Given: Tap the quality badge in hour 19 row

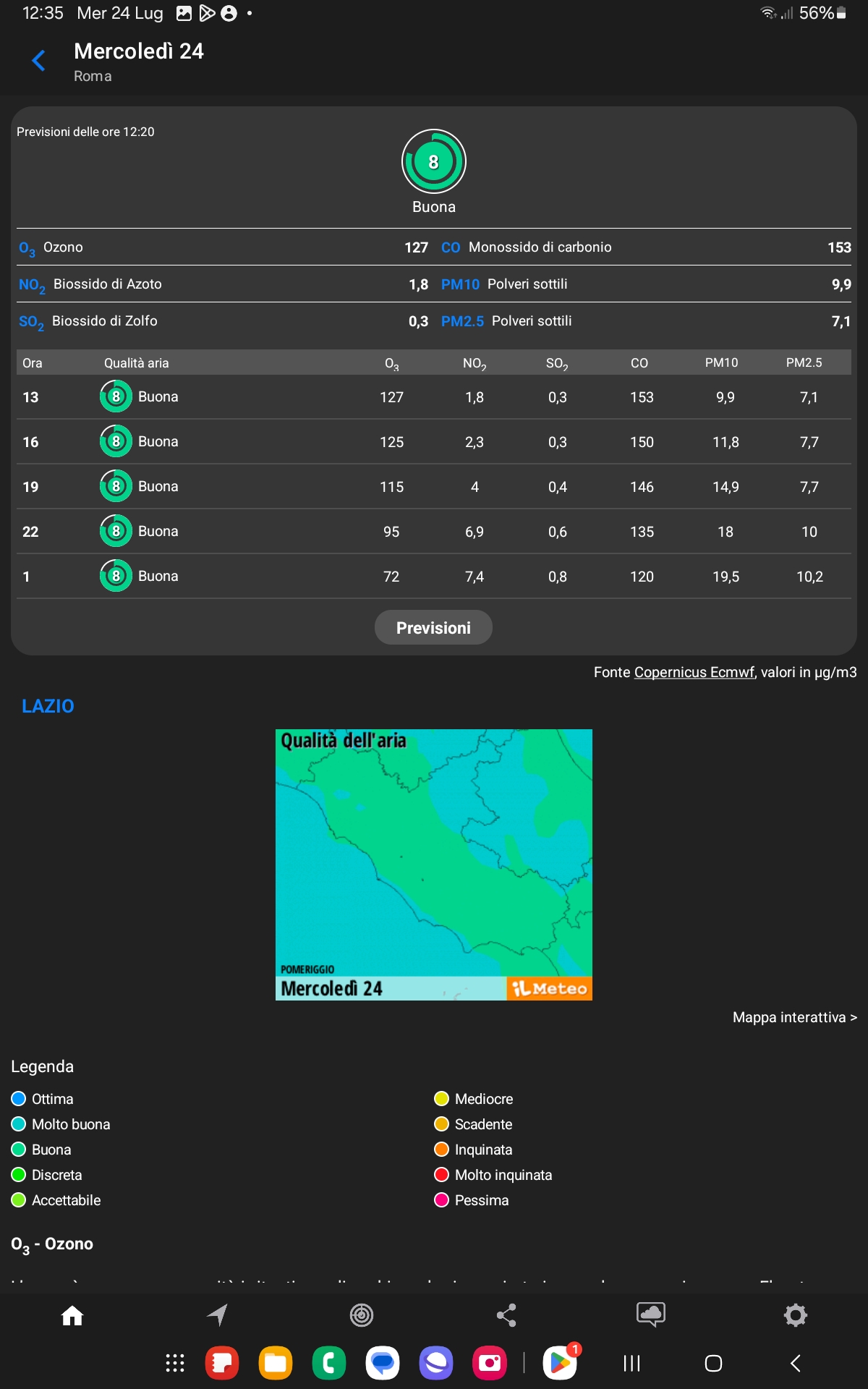Looking at the screenshot, I should (x=116, y=486).
